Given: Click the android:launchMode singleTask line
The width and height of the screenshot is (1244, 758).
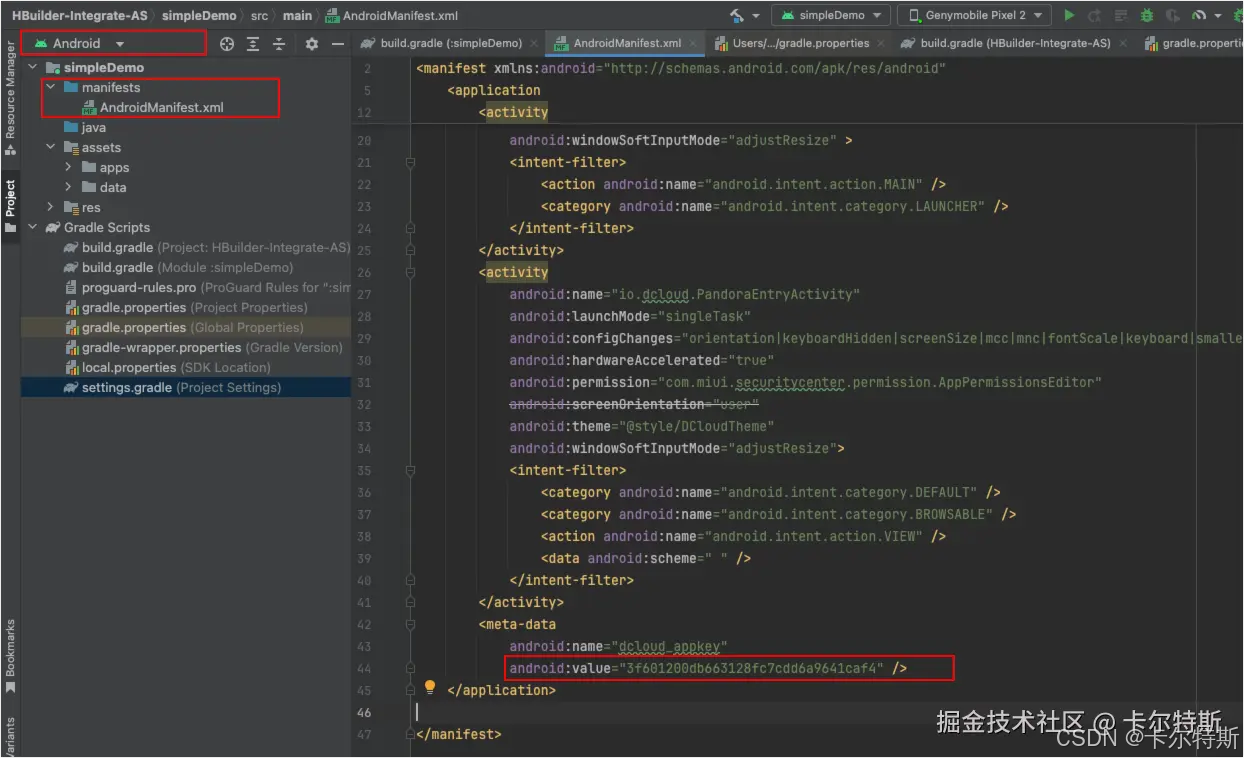Looking at the screenshot, I should click(631, 316).
